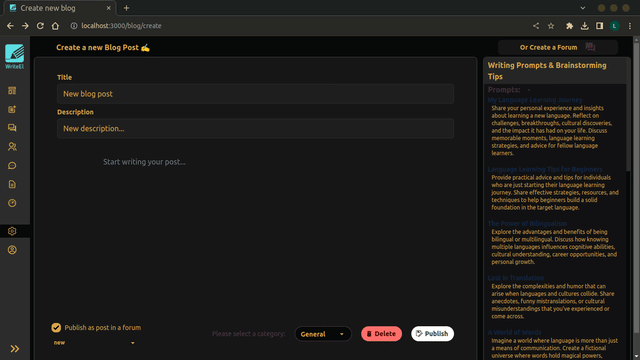Click the browser home icon
This screenshot has height=360, width=640.
pyautogui.click(x=55, y=26)
